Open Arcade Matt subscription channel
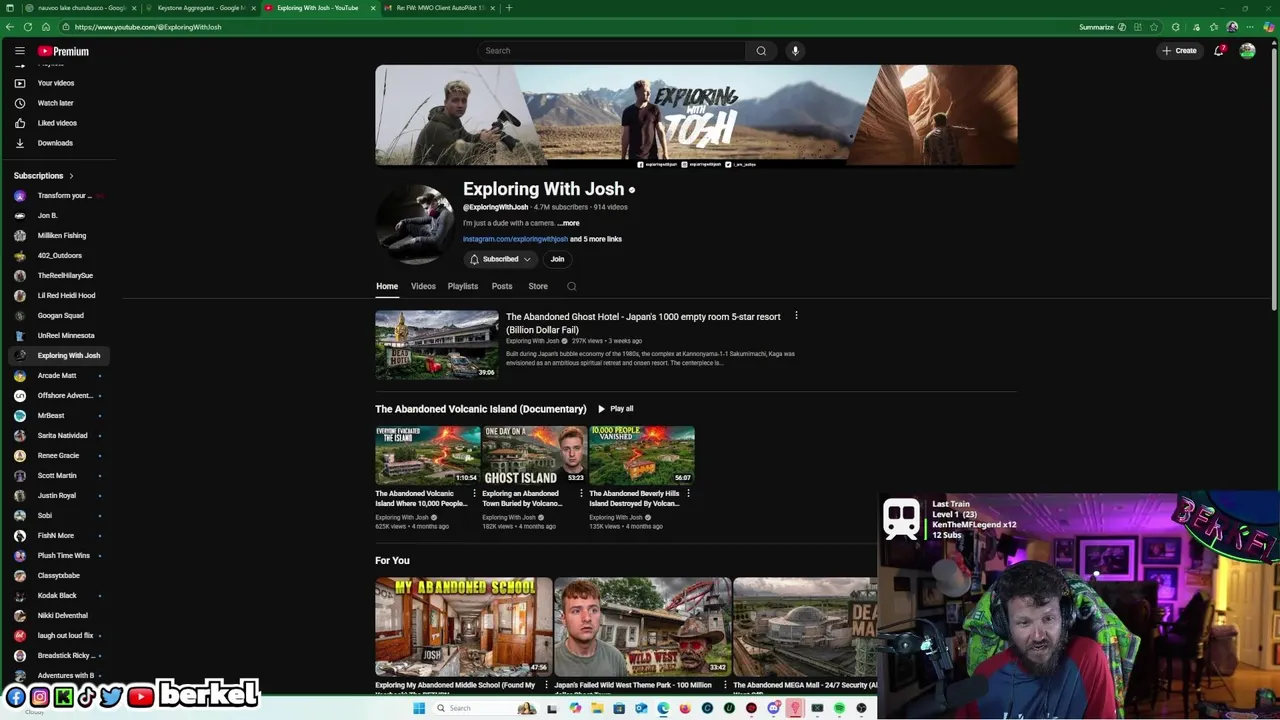 pyautogui.click(x=57, y=376)
